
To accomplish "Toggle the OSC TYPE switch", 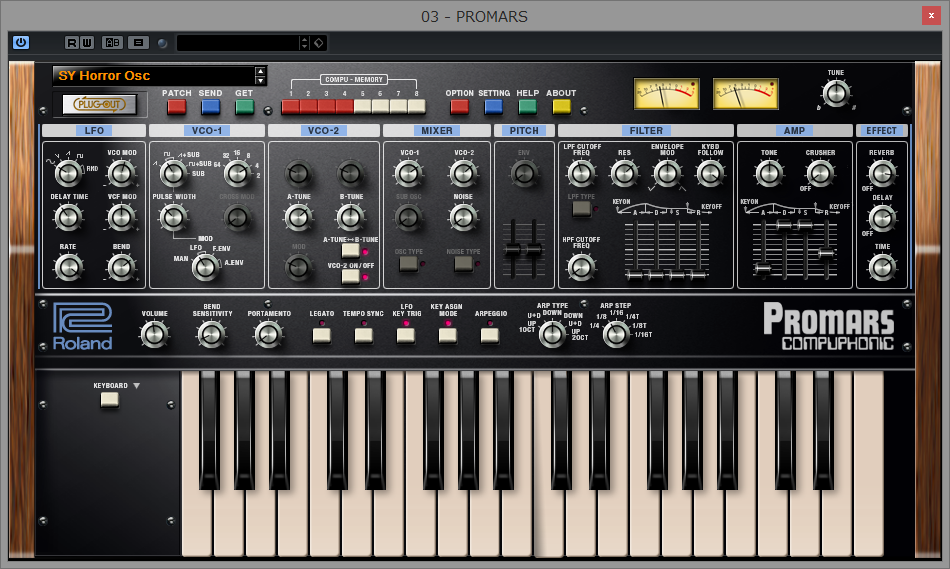I will pos(408,264).
